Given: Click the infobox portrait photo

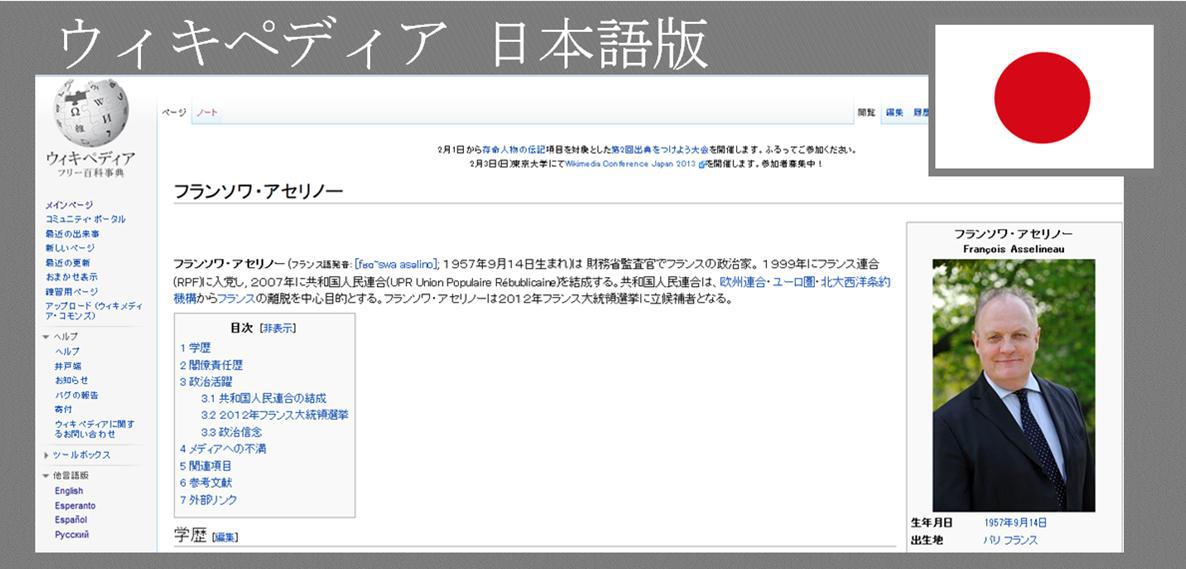Looking at the screenshot, I should click(x=1013, y=385).
